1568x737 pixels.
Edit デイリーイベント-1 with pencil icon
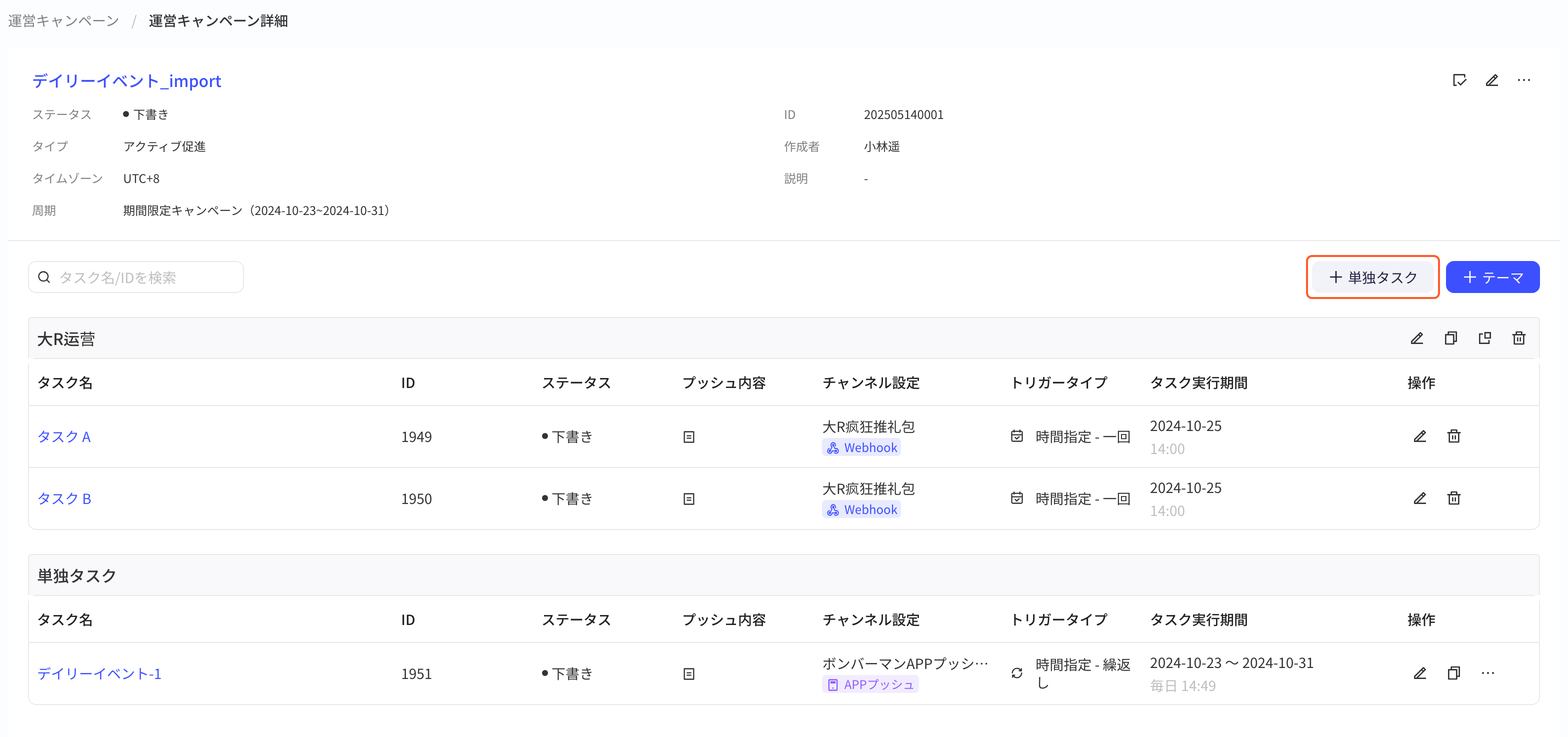[1419, 673]
